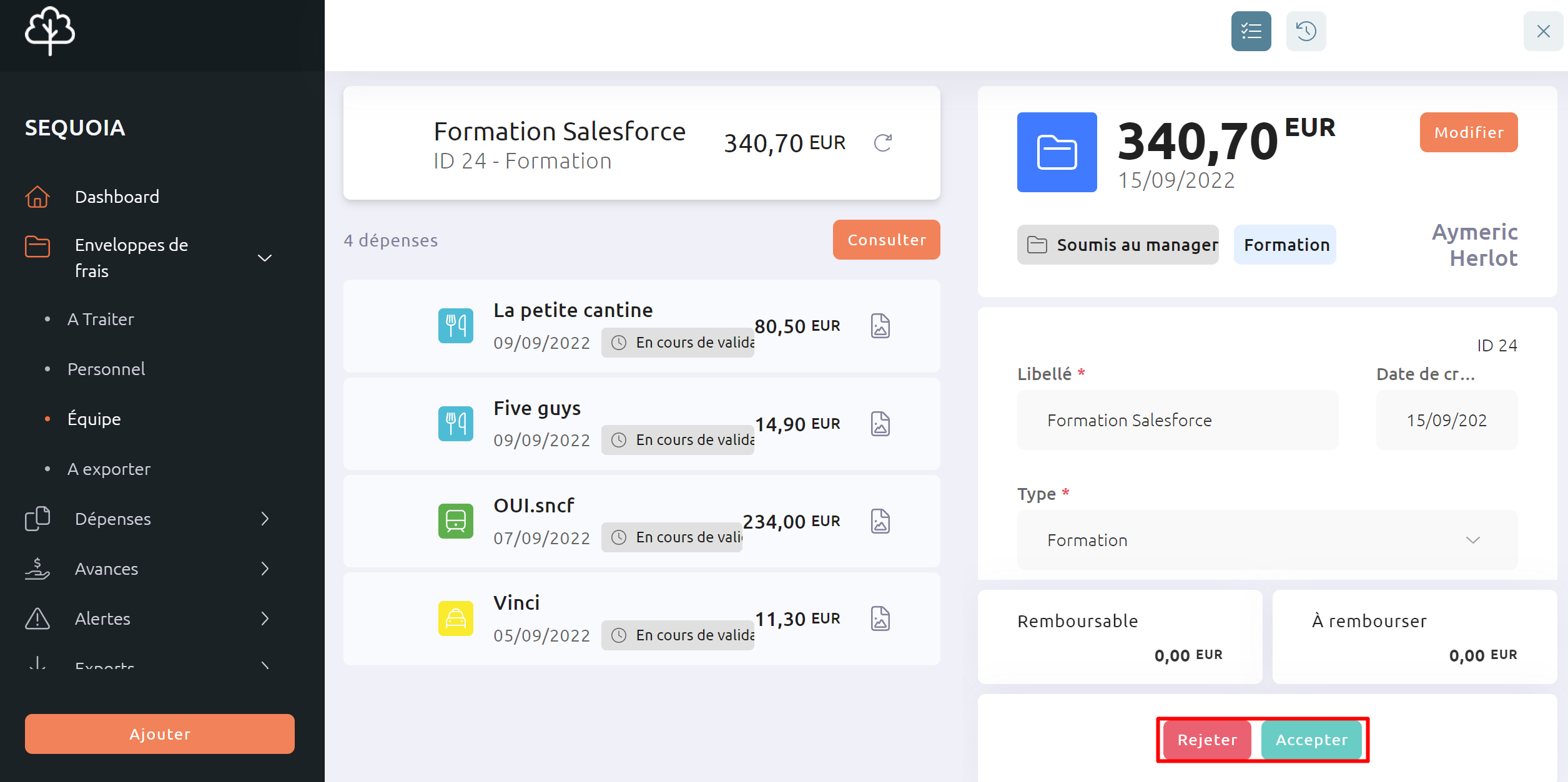Click the Sequoia tree logo
Viewport: 1568px width, 782px height.
pos(50,31)
